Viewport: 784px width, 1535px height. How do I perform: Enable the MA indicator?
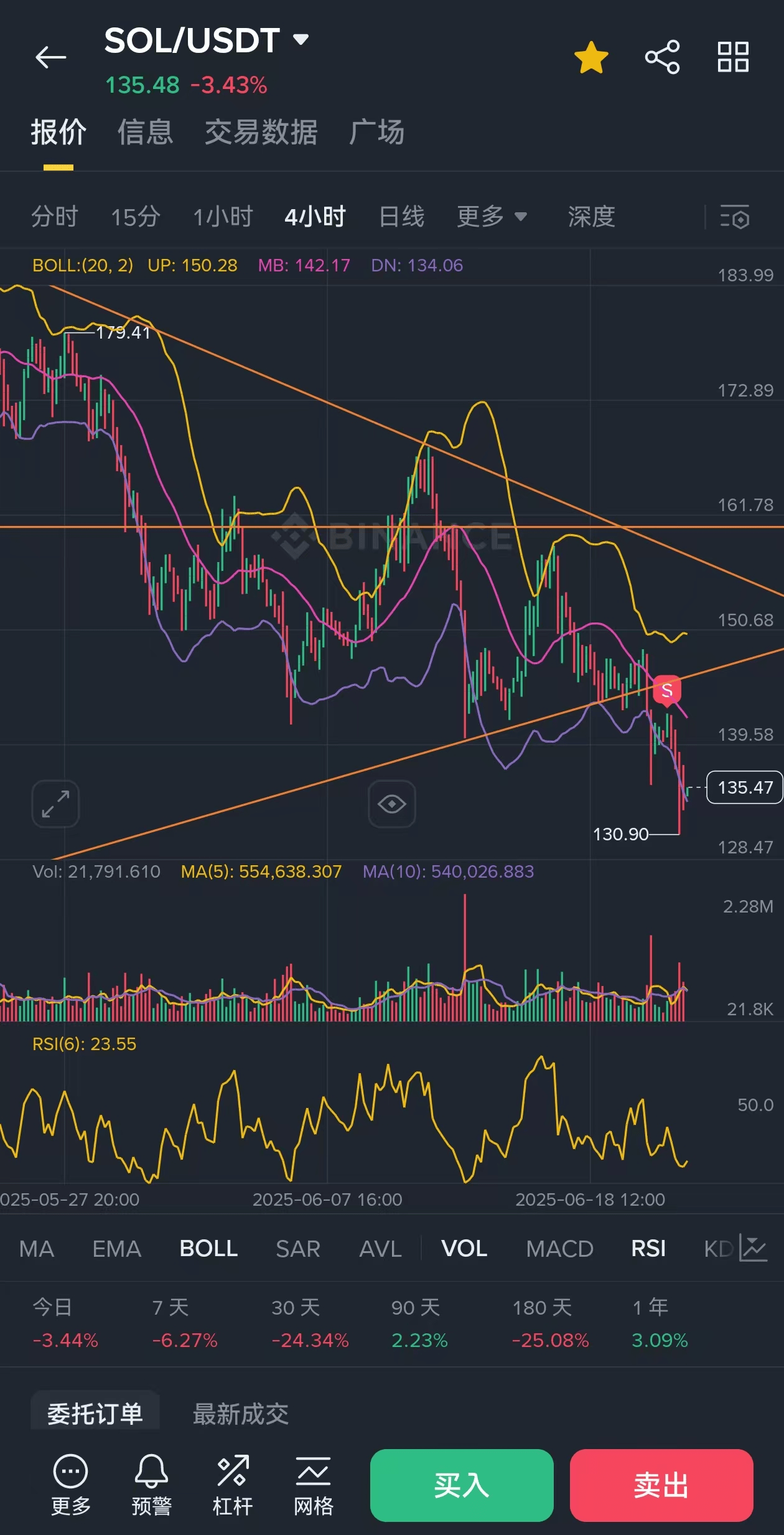pos(37,1248)
